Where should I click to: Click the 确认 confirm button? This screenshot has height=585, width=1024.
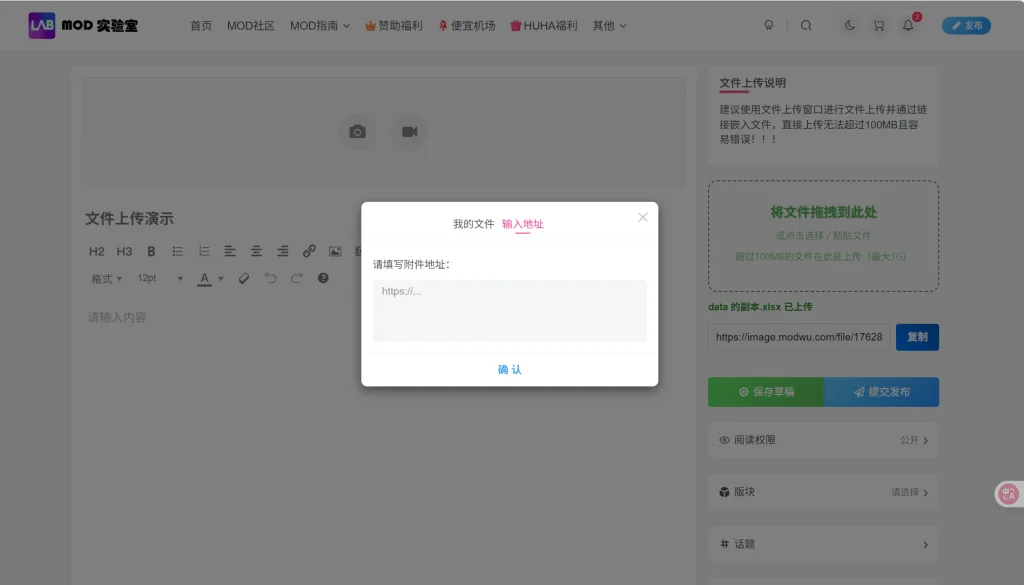(x=509, y=370)
